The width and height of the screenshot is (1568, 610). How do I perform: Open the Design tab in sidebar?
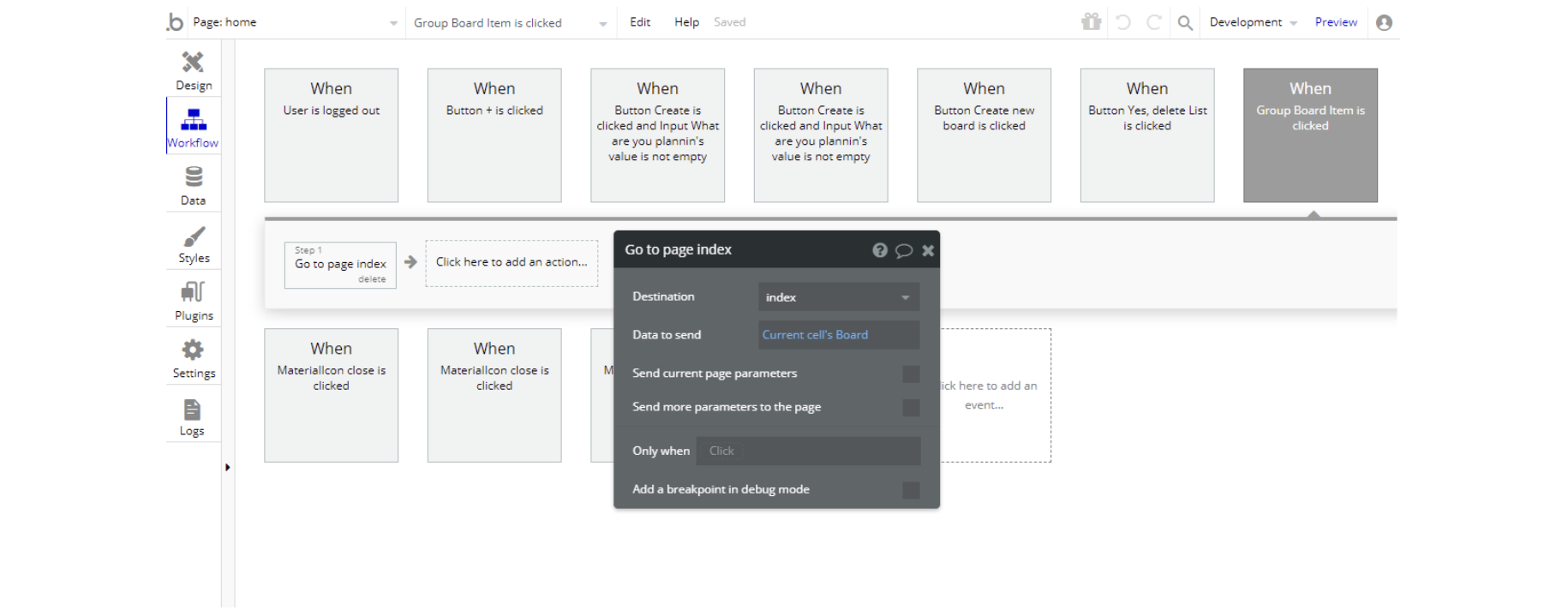click(x=193, y=70)
